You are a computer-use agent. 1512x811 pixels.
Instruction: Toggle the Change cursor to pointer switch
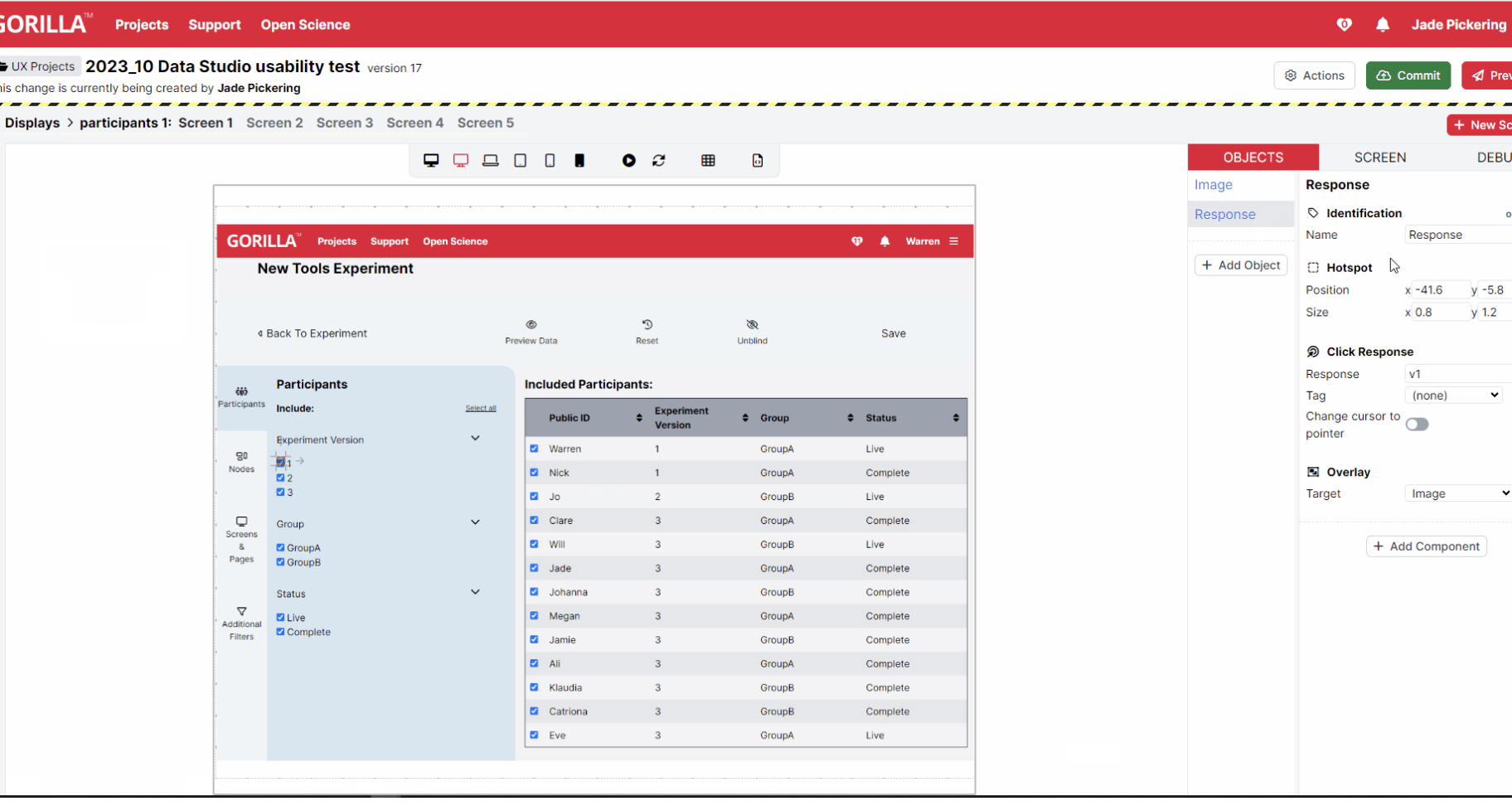(1417, 424)
